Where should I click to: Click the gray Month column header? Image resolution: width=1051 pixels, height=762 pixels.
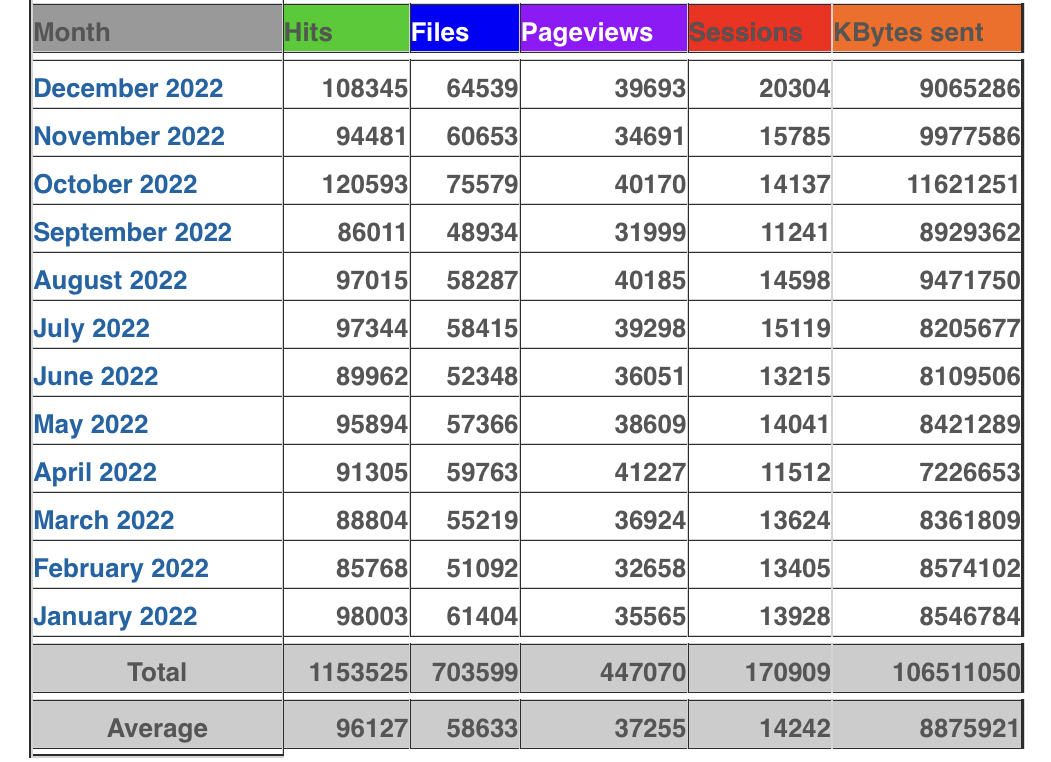coord(156,32)
